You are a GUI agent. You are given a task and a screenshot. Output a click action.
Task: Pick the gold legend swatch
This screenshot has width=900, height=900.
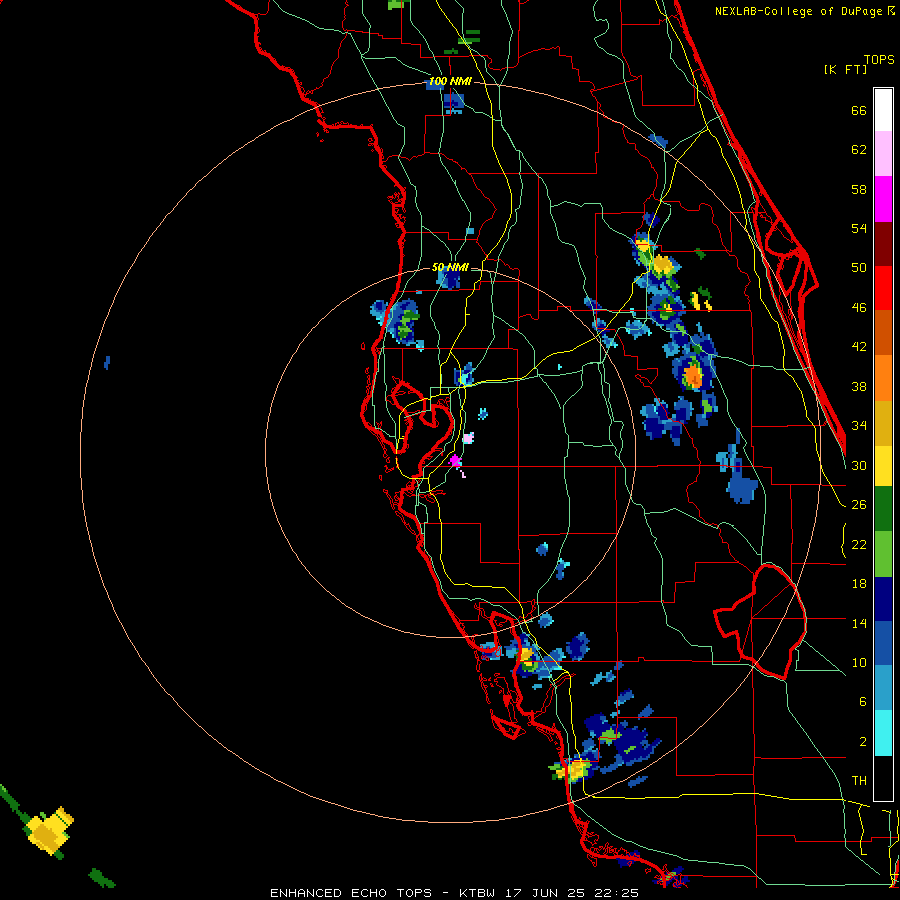(883, 422)
